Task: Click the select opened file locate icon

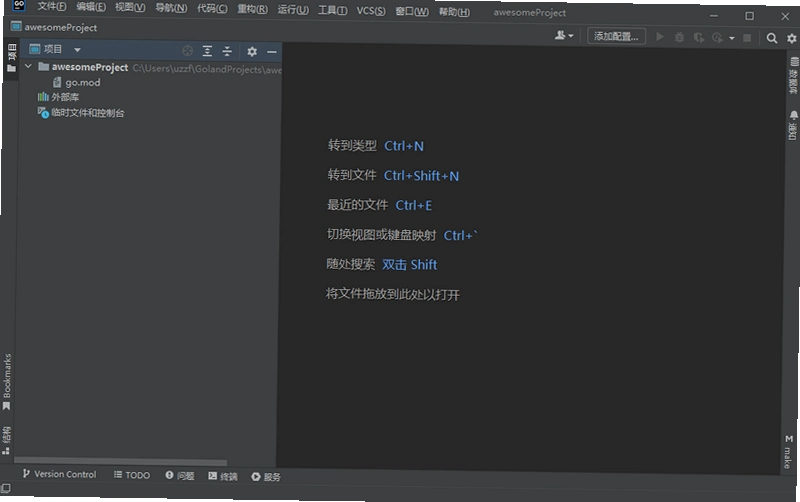Action: pos(187,51)
